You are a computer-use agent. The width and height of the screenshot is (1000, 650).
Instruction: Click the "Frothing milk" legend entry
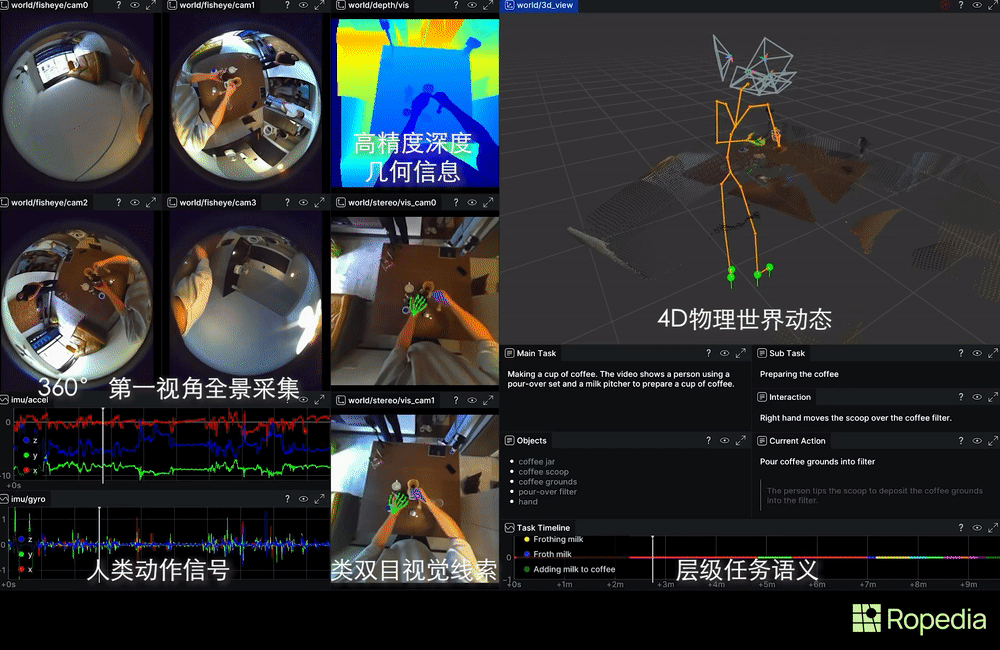point(556,540)
